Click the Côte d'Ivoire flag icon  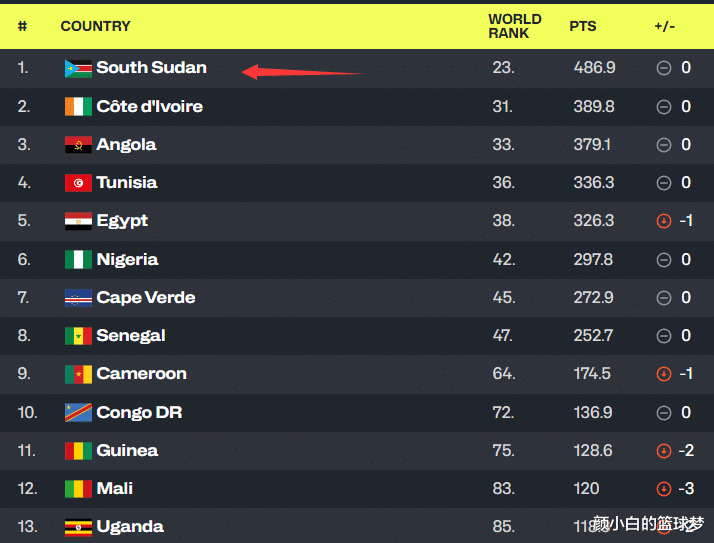(x=78, y=107)
